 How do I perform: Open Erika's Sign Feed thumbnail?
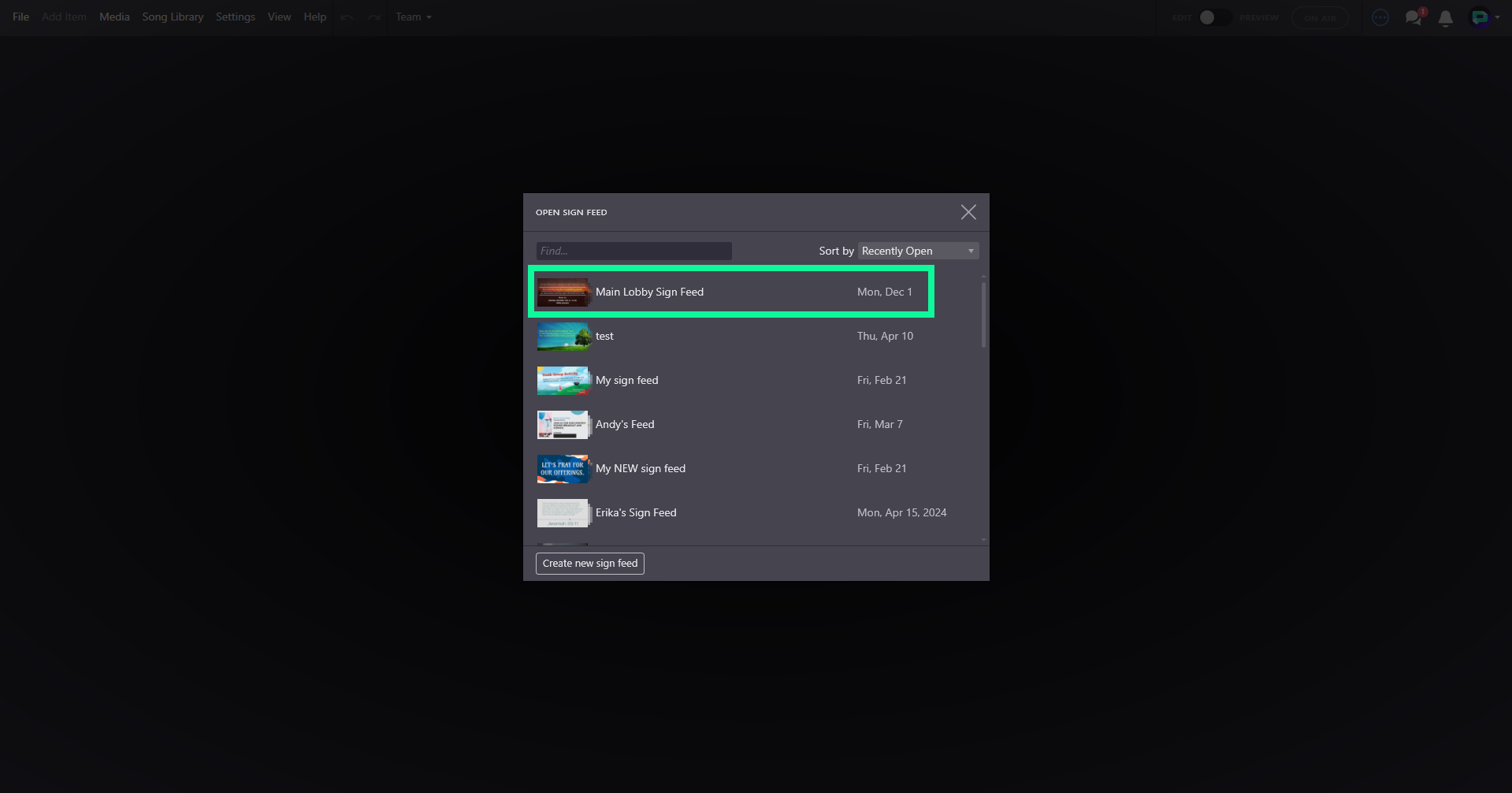(563, 513)
